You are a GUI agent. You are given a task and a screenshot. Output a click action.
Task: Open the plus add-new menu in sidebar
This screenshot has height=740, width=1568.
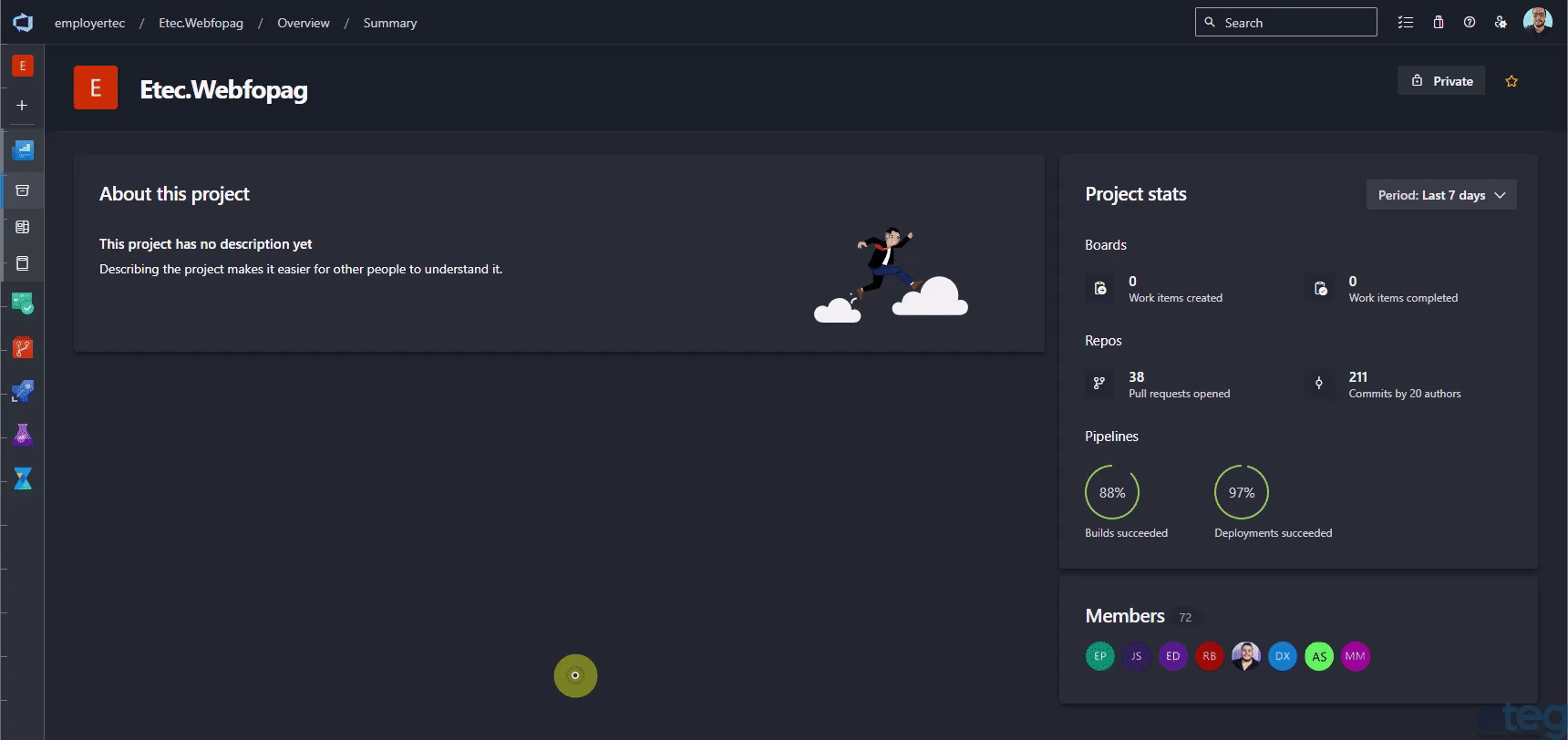pos(23,106)
